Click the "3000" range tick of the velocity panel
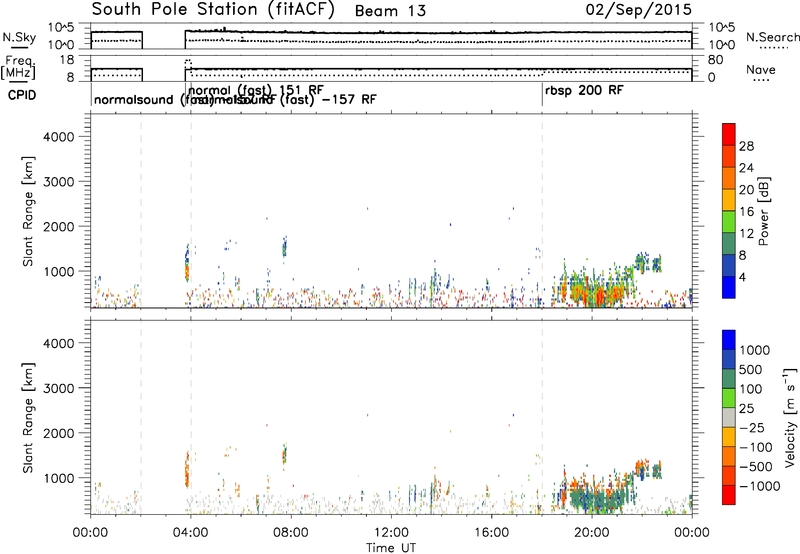This screenshot has width=800, height=554. point(59,388)
